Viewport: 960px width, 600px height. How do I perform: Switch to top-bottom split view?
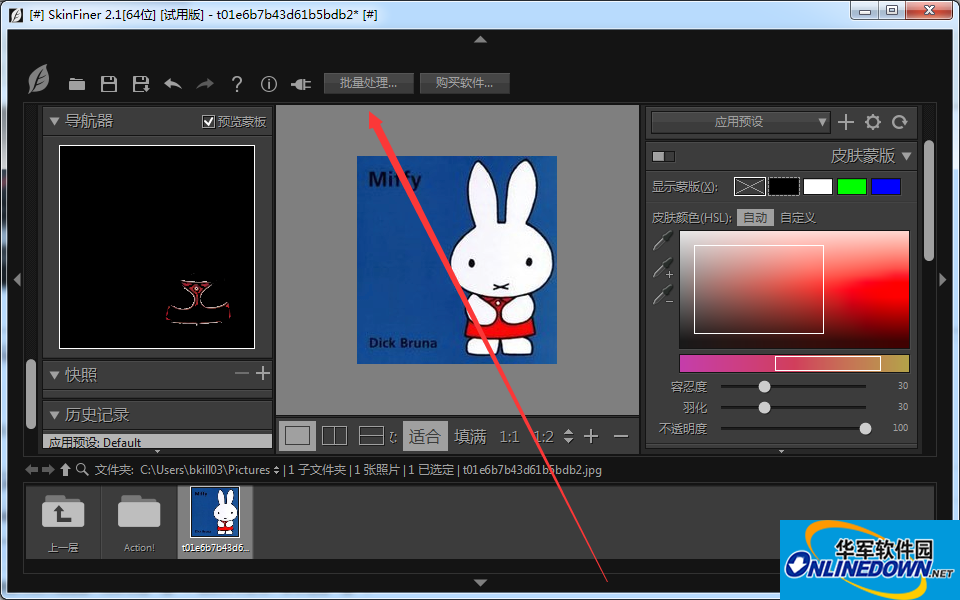(371, 436)
